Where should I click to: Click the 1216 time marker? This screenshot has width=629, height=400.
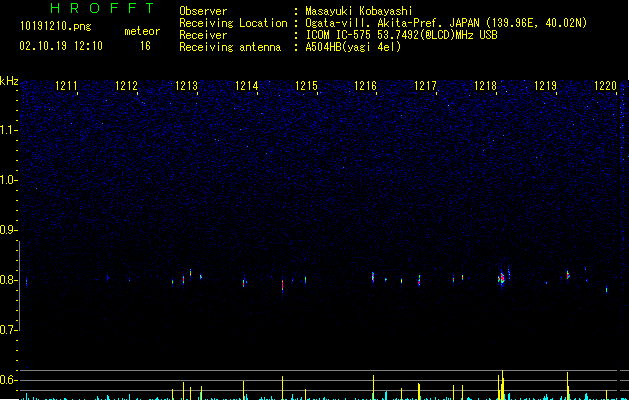(365, 86)
